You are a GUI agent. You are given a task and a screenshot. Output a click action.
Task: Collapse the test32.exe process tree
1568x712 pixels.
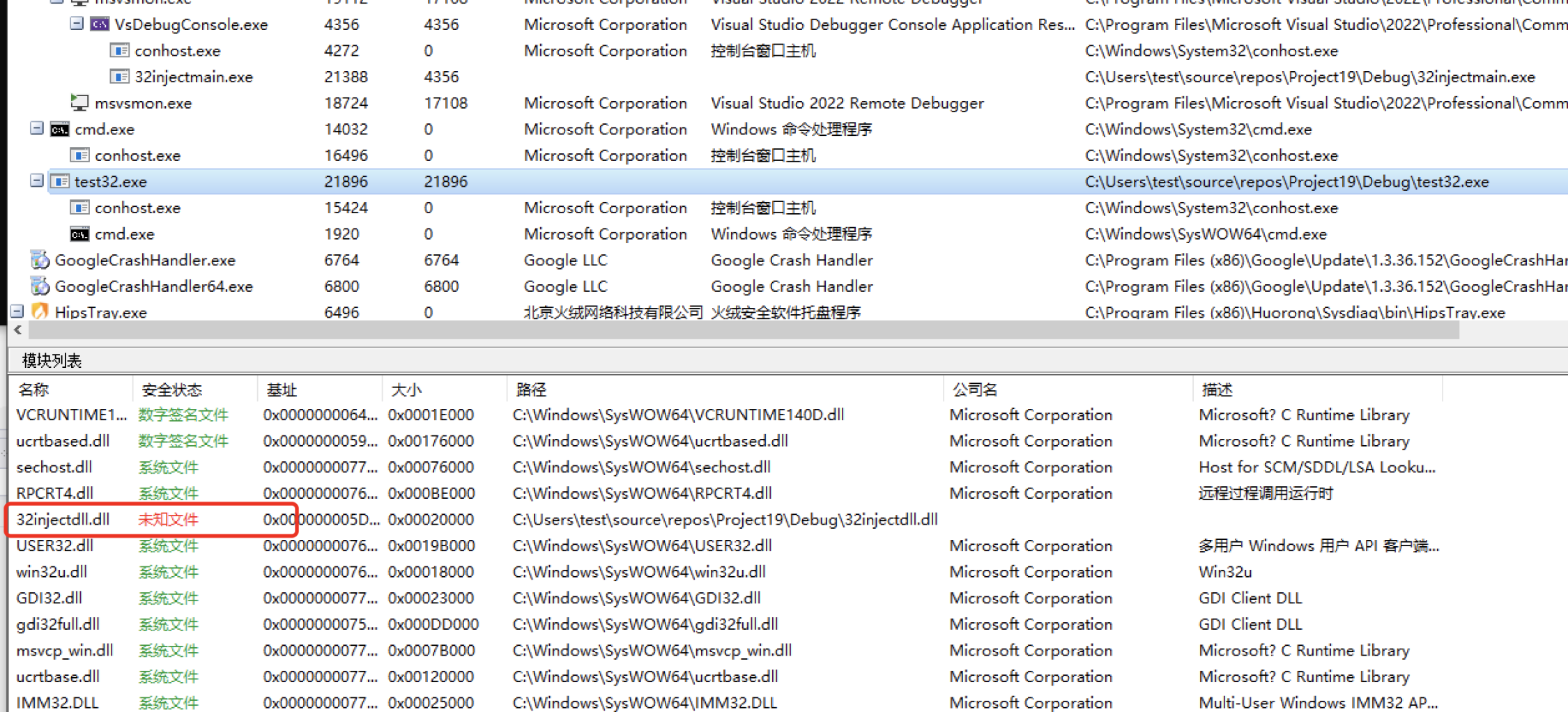[x=37, y=181]
